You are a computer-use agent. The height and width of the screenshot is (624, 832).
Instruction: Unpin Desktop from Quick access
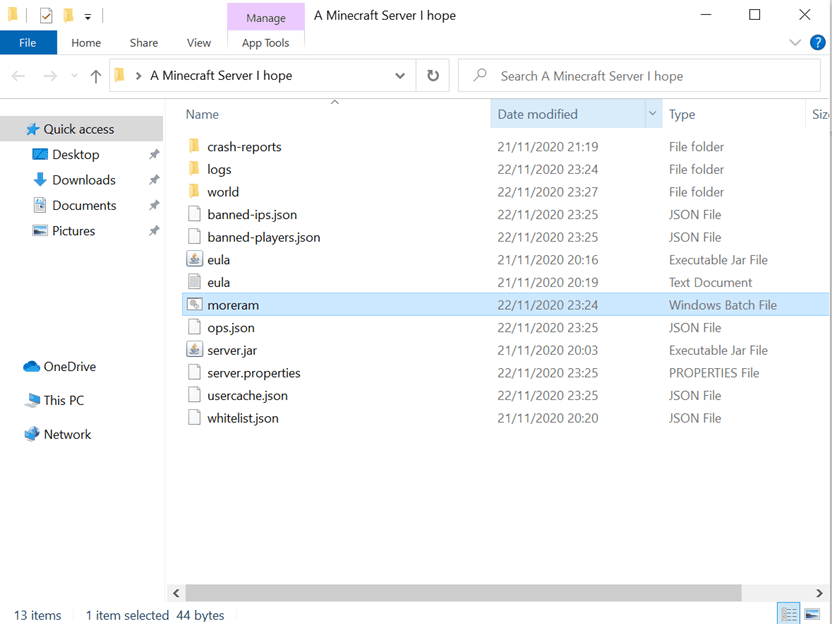point(154,155)
